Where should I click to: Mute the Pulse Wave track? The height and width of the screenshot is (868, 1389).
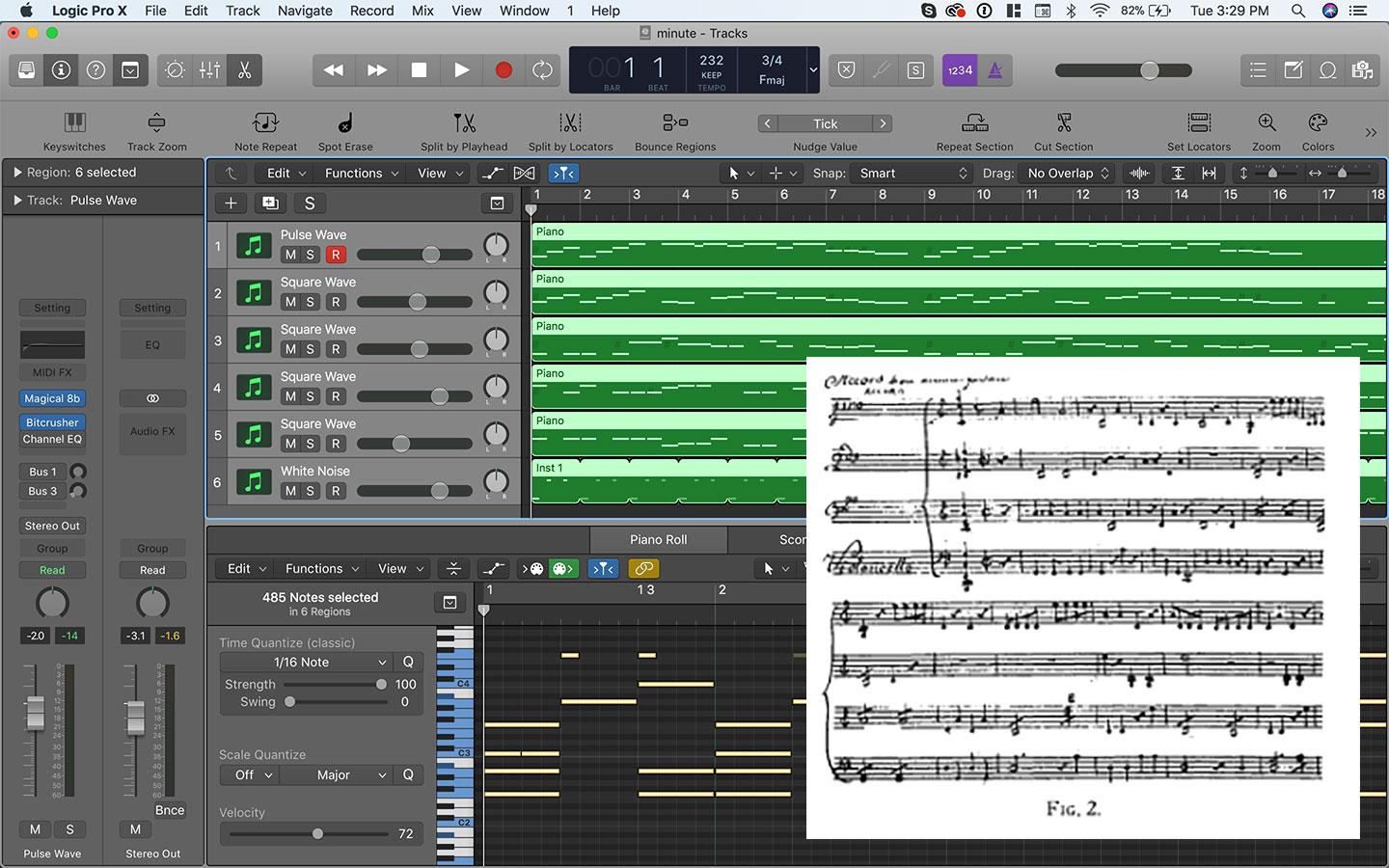coord(290,255)
